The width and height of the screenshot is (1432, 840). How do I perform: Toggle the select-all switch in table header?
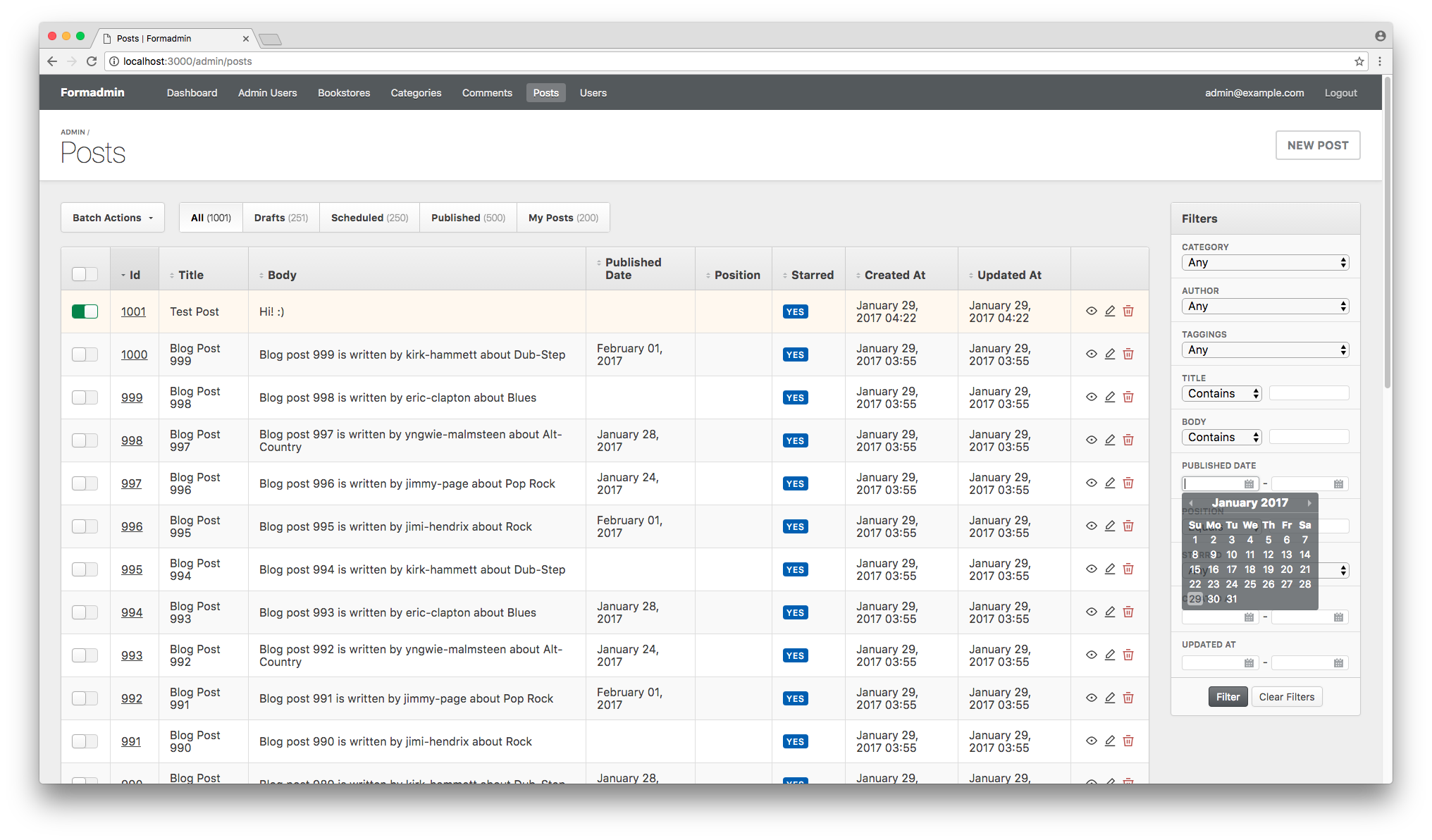[x=85, y=274]
